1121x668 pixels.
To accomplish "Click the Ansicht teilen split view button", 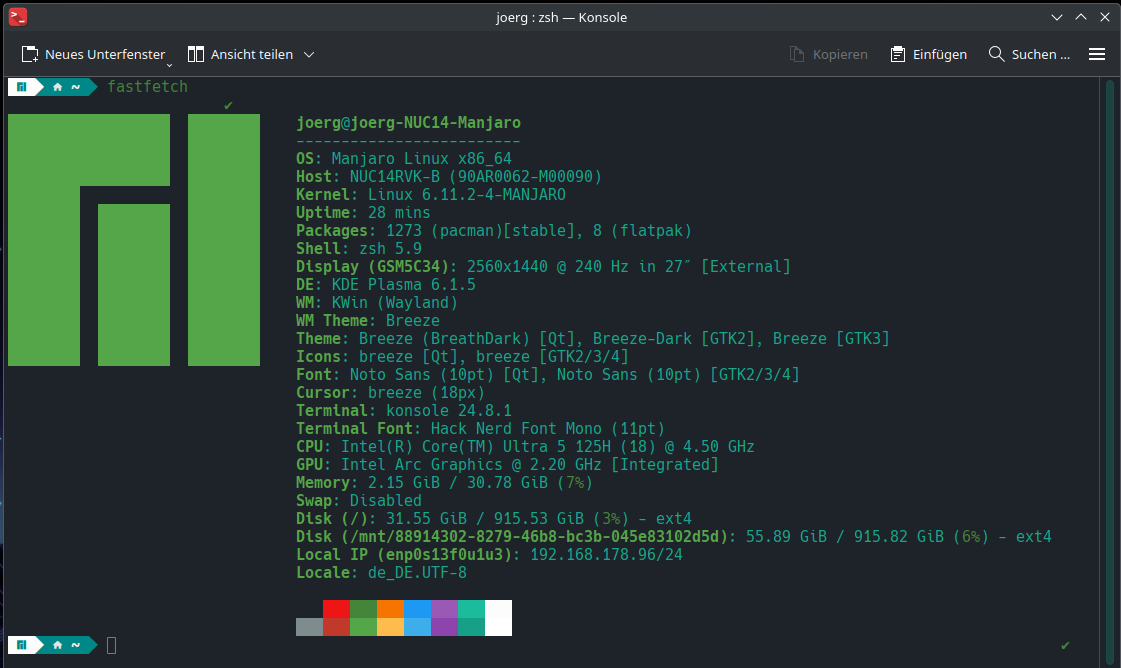I will coord(240,54).
